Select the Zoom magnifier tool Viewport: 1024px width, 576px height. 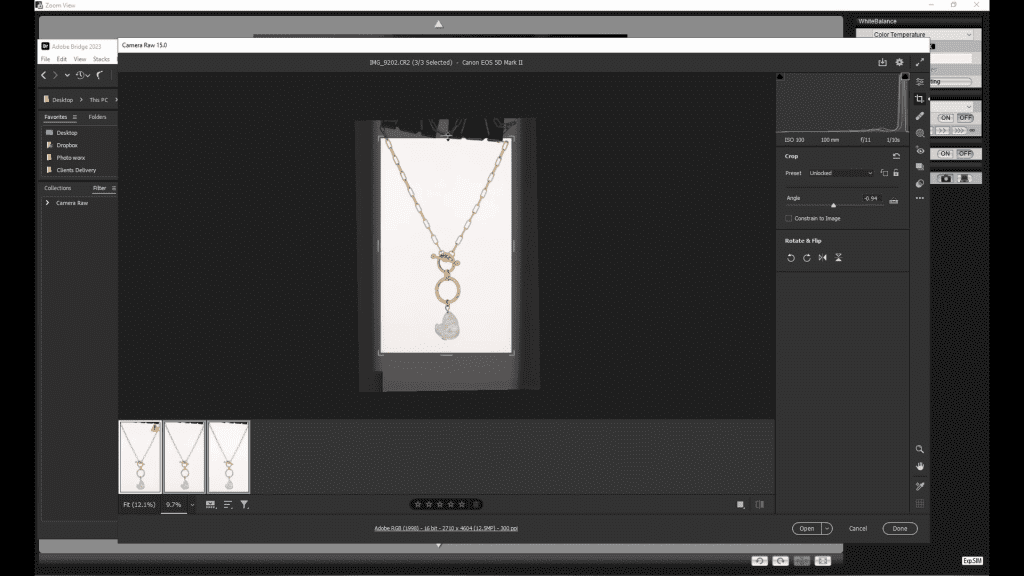[x=920, y=449]
